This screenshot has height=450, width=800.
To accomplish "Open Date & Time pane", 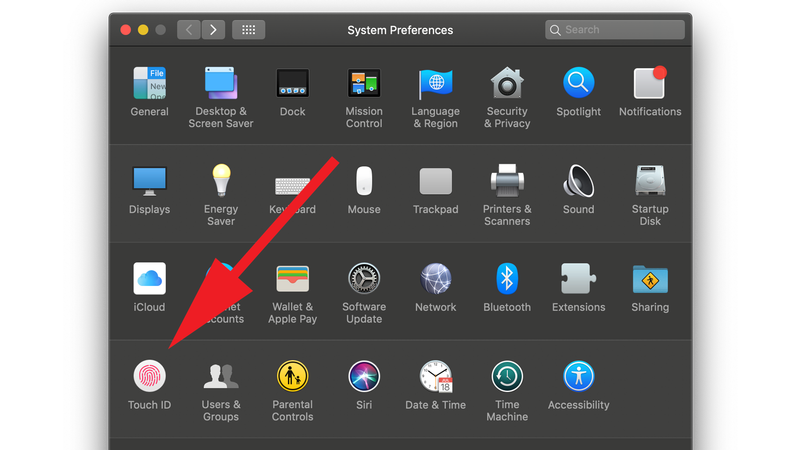I will coord(436,377).
